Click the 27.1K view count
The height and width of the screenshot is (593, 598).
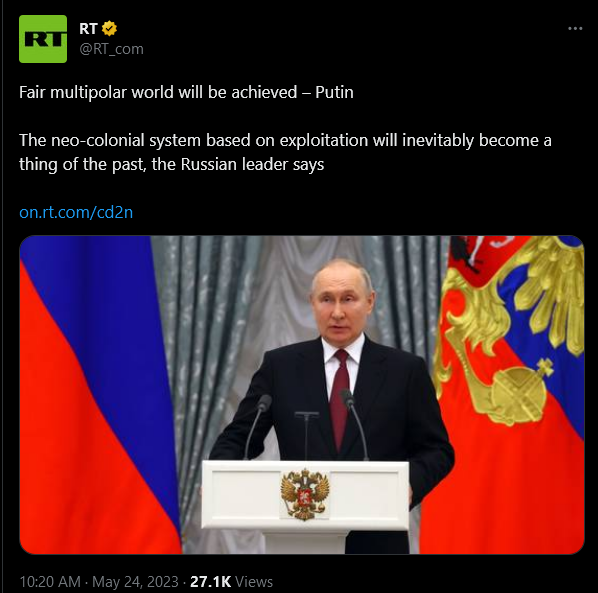pyautogui.click(x=211, y=582)
